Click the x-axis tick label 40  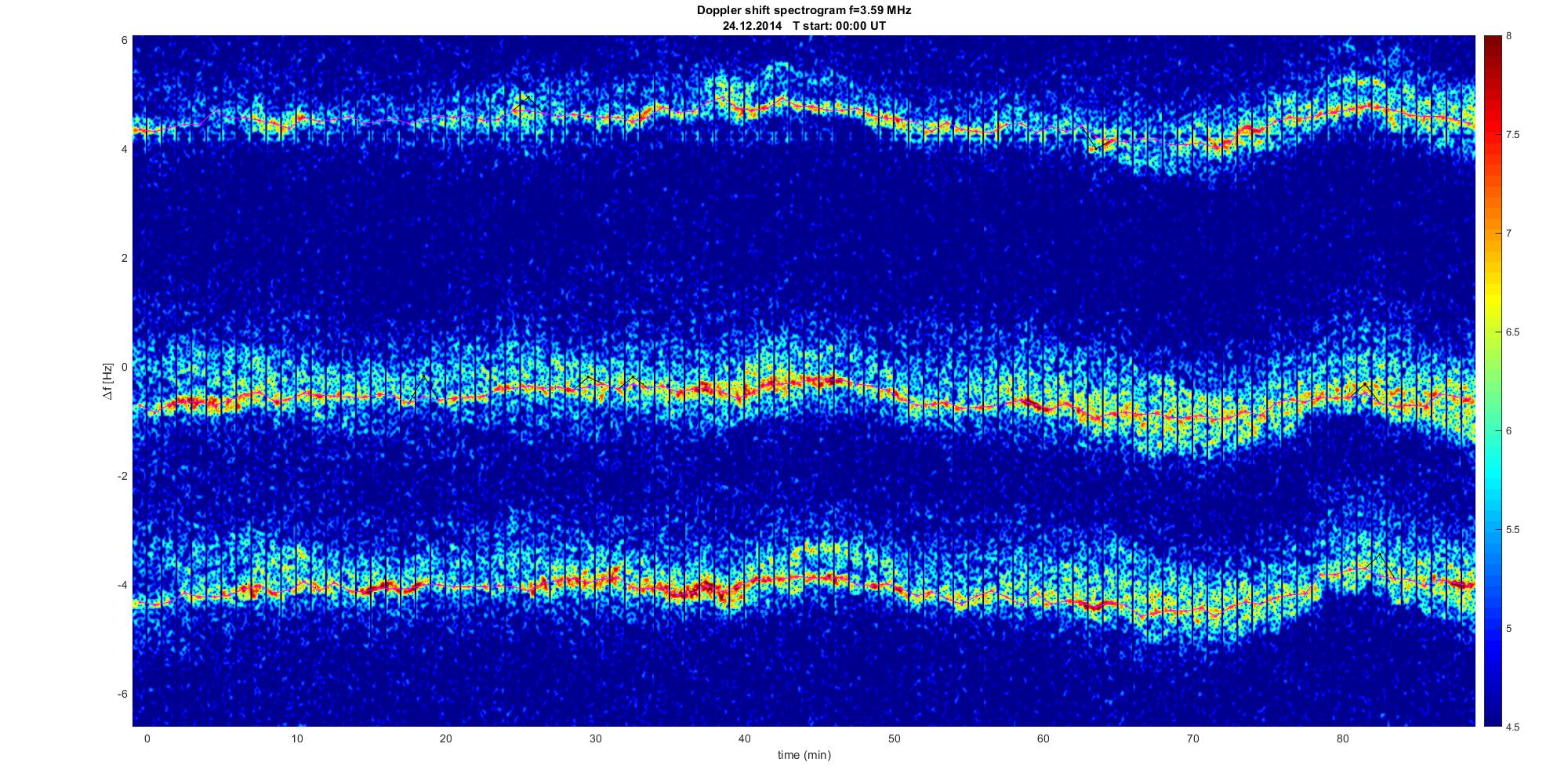coord(745,738)
